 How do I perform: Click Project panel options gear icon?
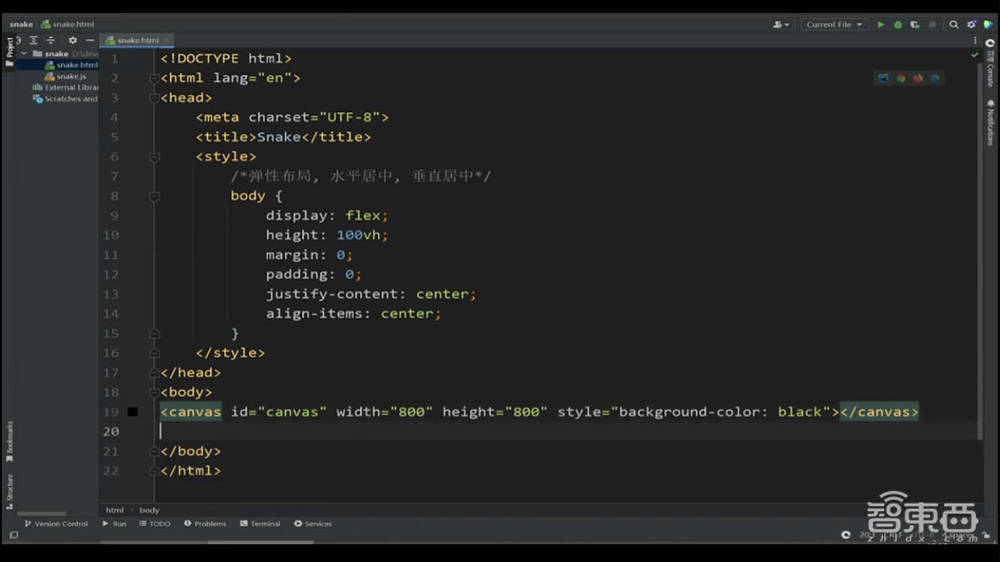pyautogui.click(x=72, y=40)
